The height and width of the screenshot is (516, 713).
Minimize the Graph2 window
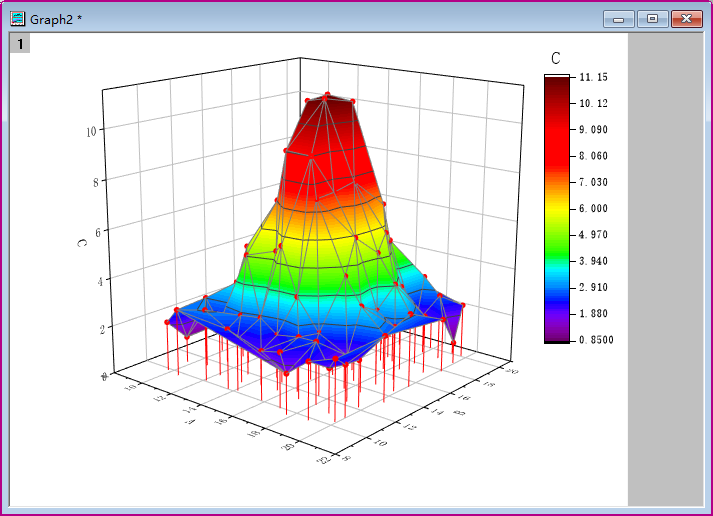618,19
